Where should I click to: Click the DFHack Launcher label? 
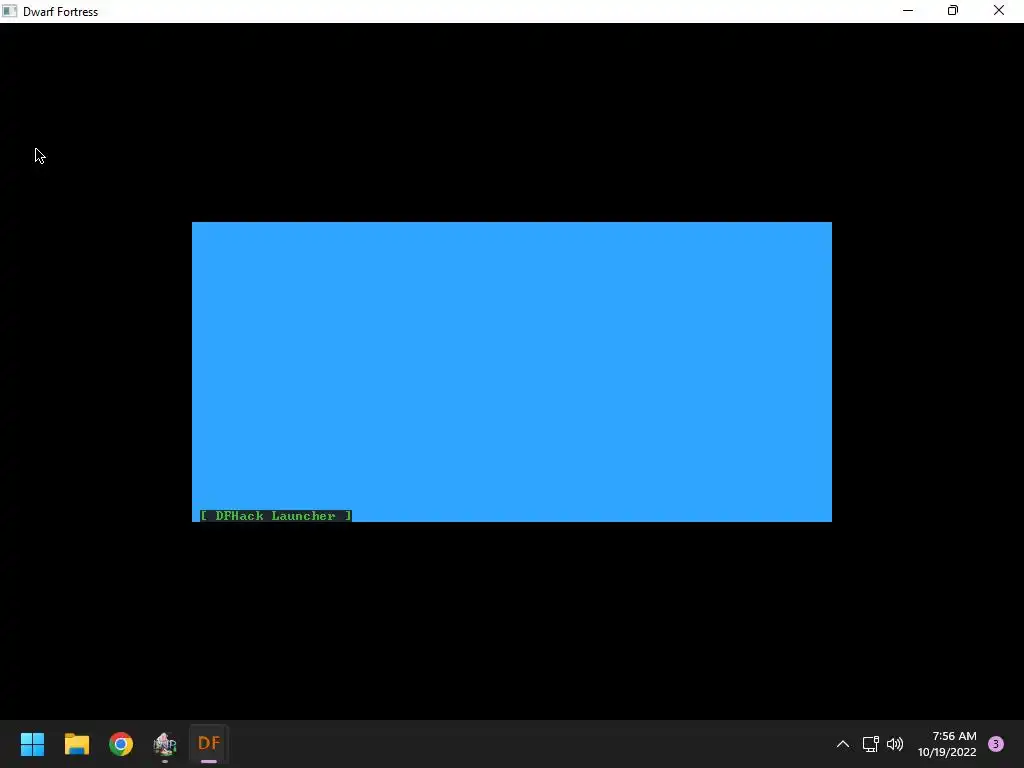click(276, 516)
